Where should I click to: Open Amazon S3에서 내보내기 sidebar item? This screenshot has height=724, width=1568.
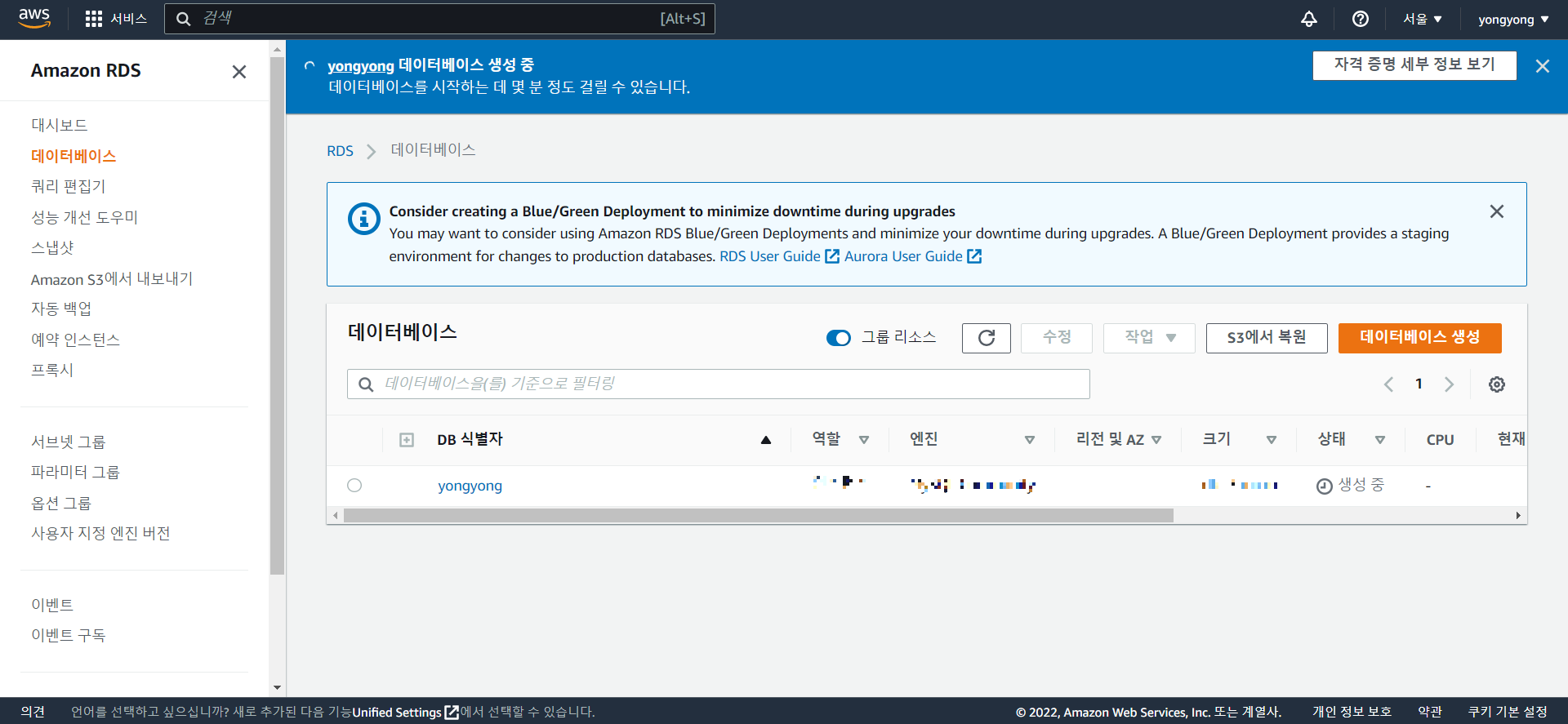(x=112, y=278)
